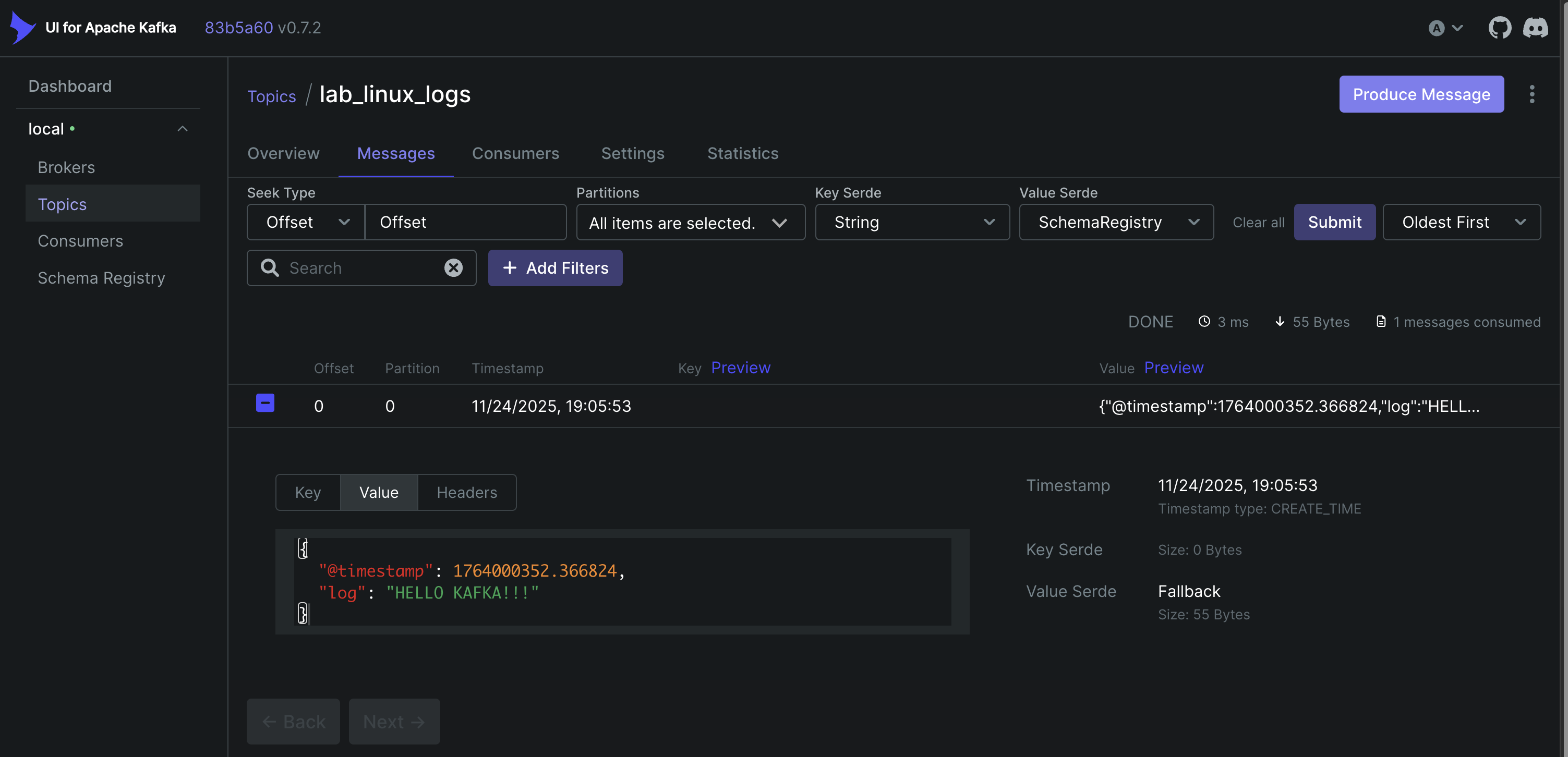Screen dimensions: 1568x757
Task: Open the Value Serde SchemaRegistry dropdown
Action: click(1115, 222)
